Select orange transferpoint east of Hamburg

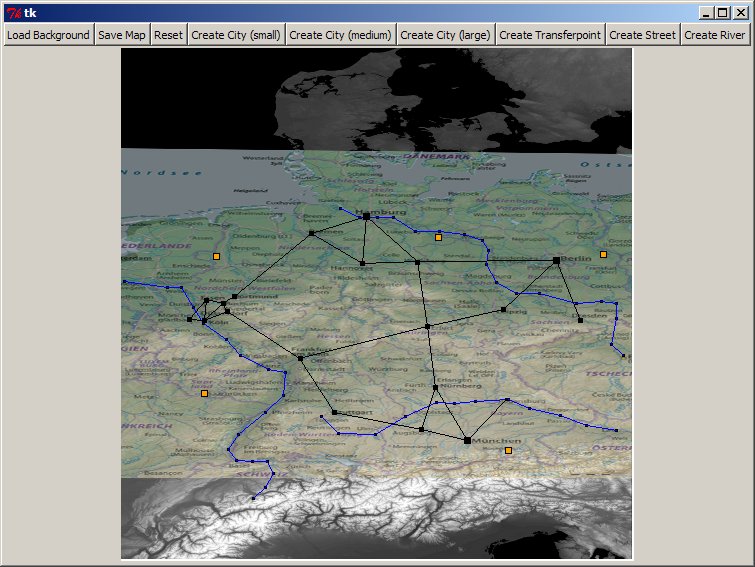pyautogui.click(x=438, y=237)
